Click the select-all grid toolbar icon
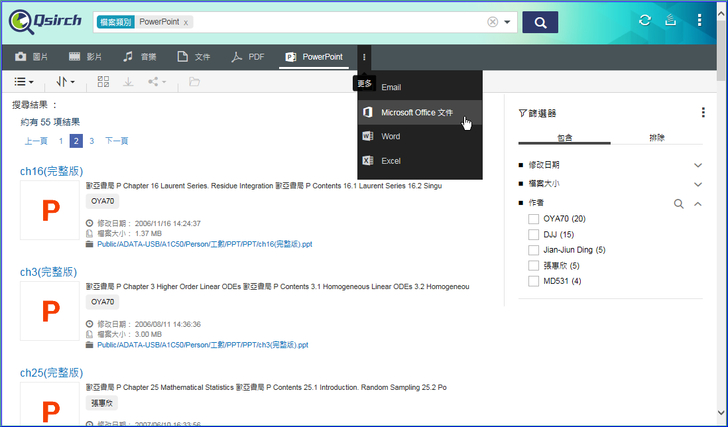The height and width of the screenshot is (427, 728). [103, 81]
